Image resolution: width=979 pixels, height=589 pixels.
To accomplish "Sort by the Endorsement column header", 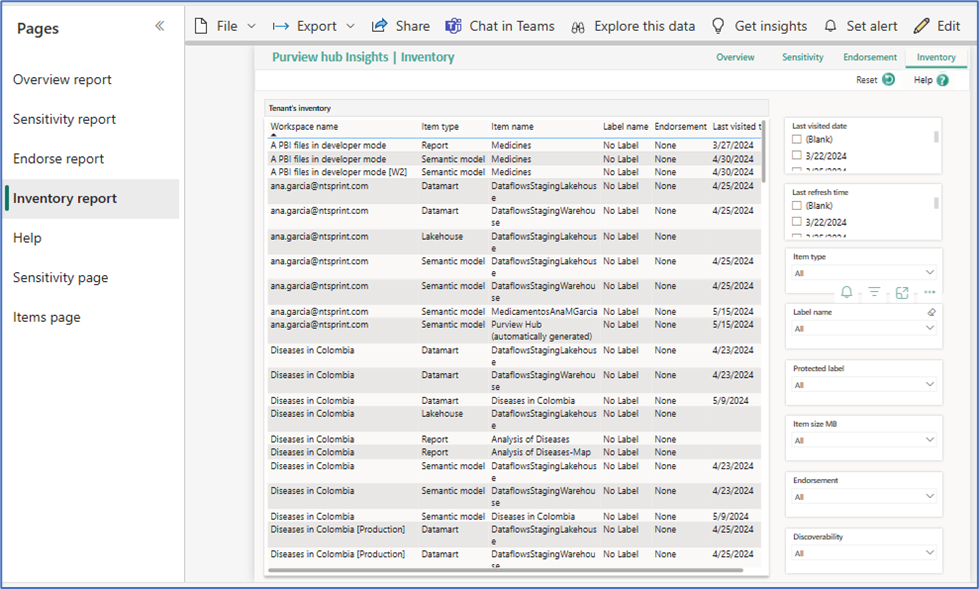I will (x=681, y=126).
